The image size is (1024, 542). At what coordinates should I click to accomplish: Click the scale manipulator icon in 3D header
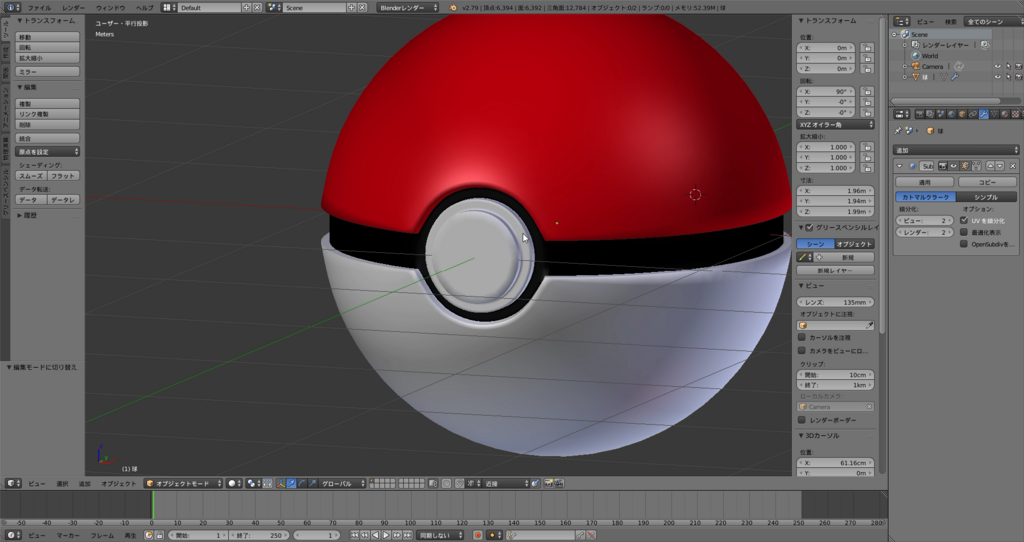point(312,484)
